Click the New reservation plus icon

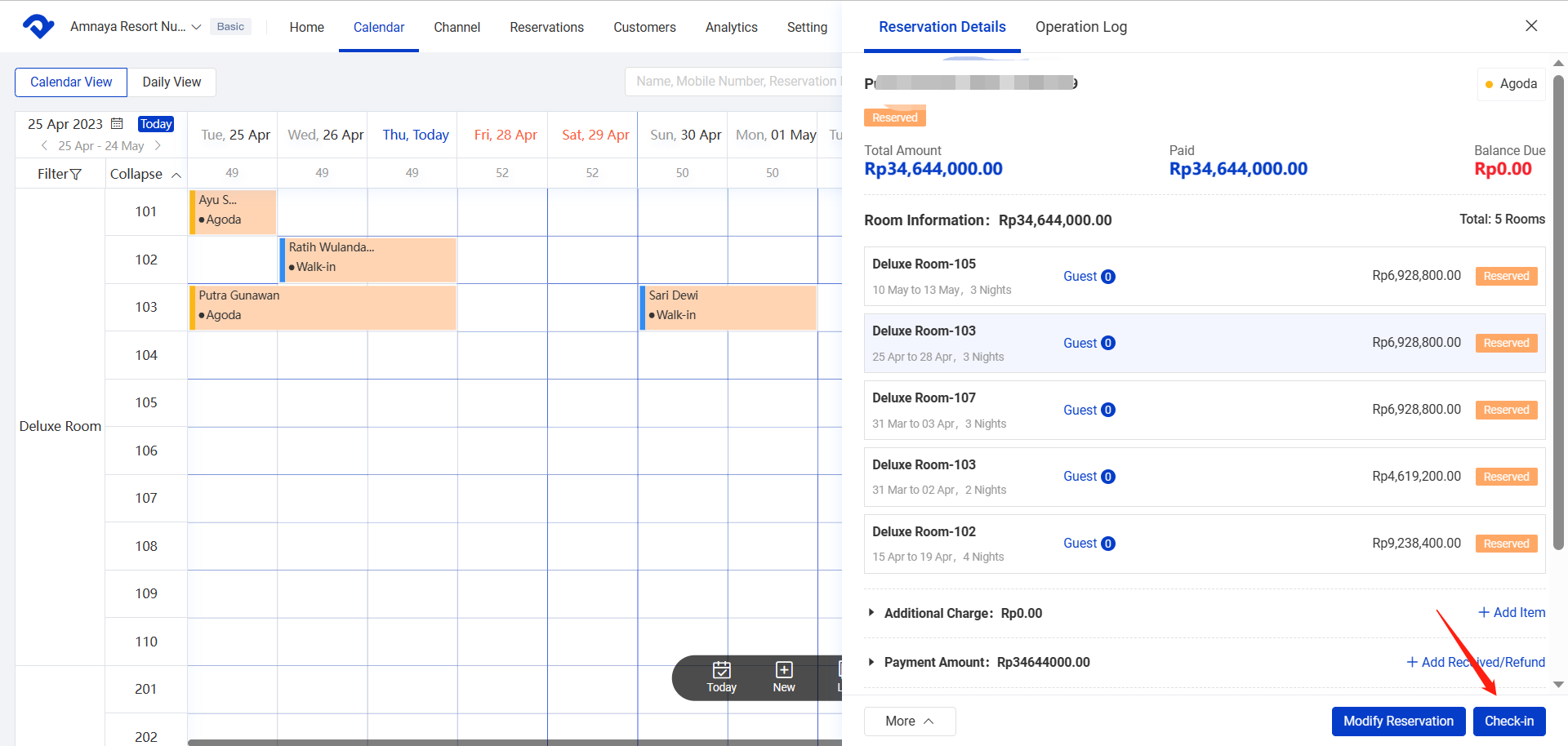(783, 670)
